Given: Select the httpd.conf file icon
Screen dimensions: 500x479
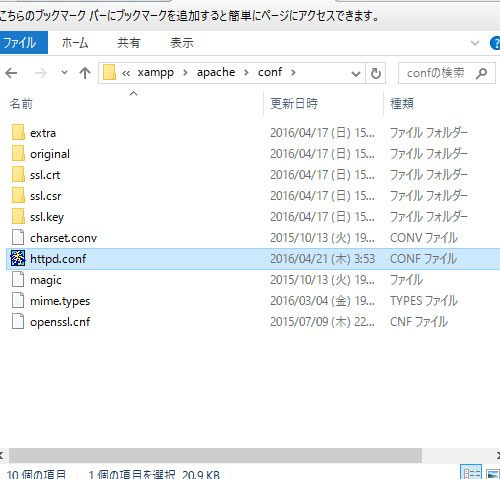Looking at the screenshot, I should pos(18,258).
